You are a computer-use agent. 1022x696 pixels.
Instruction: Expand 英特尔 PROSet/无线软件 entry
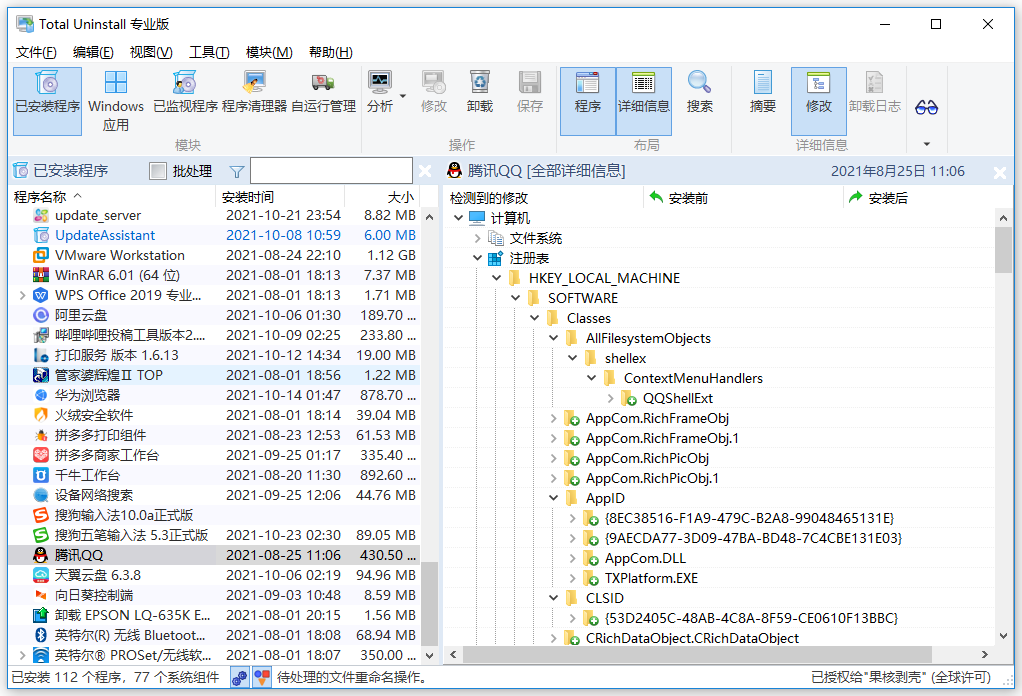[x=22, y=655]
